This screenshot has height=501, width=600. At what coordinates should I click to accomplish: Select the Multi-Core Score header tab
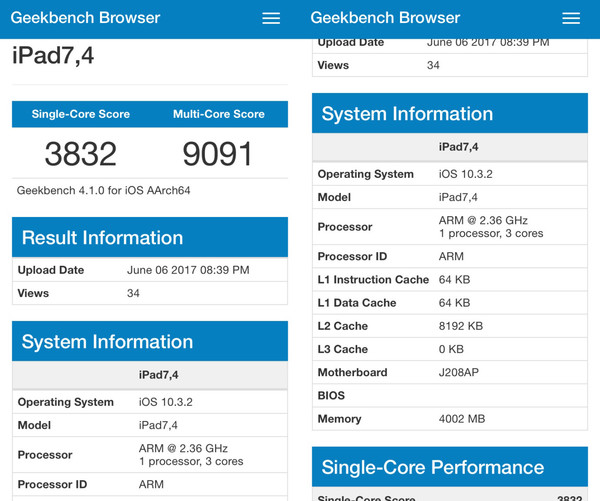click(219, 114)
